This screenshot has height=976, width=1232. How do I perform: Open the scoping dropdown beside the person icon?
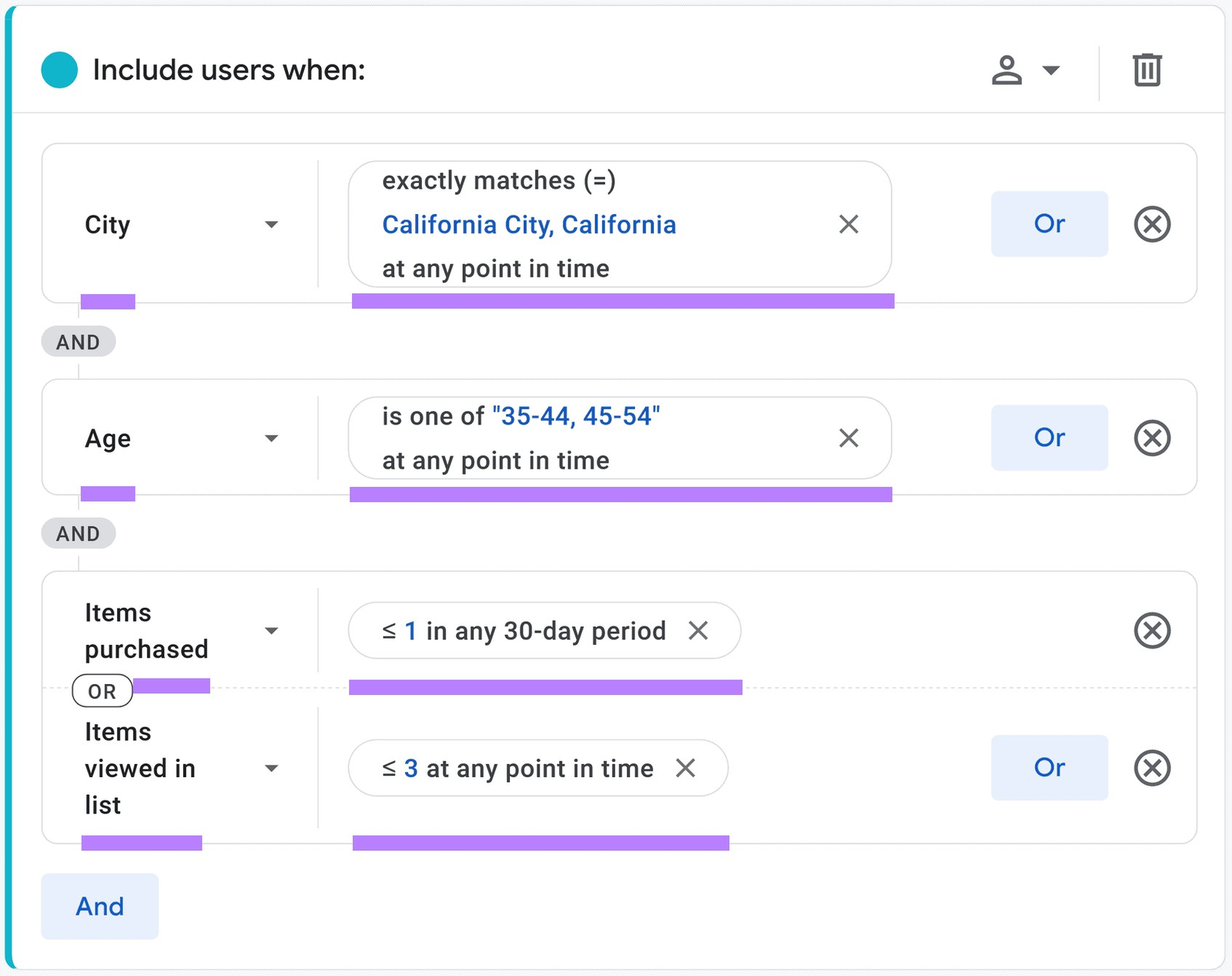[1050, 69]
